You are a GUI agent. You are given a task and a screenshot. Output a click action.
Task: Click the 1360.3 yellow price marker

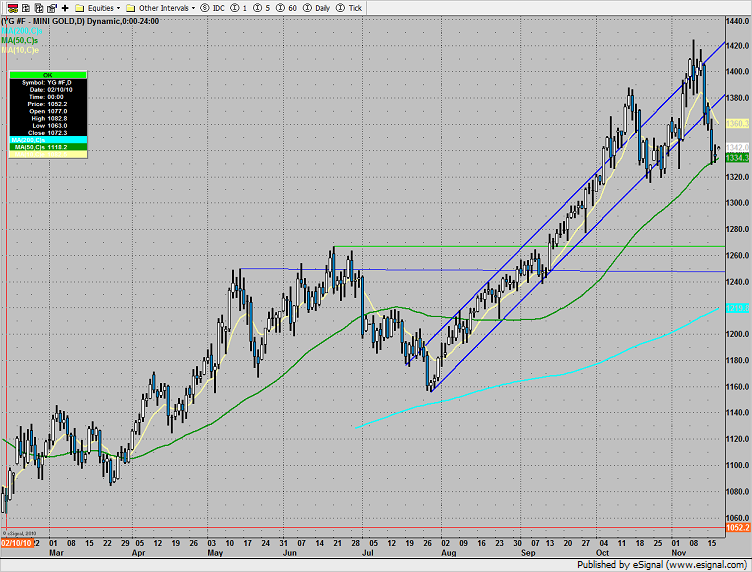pos(738,124)
